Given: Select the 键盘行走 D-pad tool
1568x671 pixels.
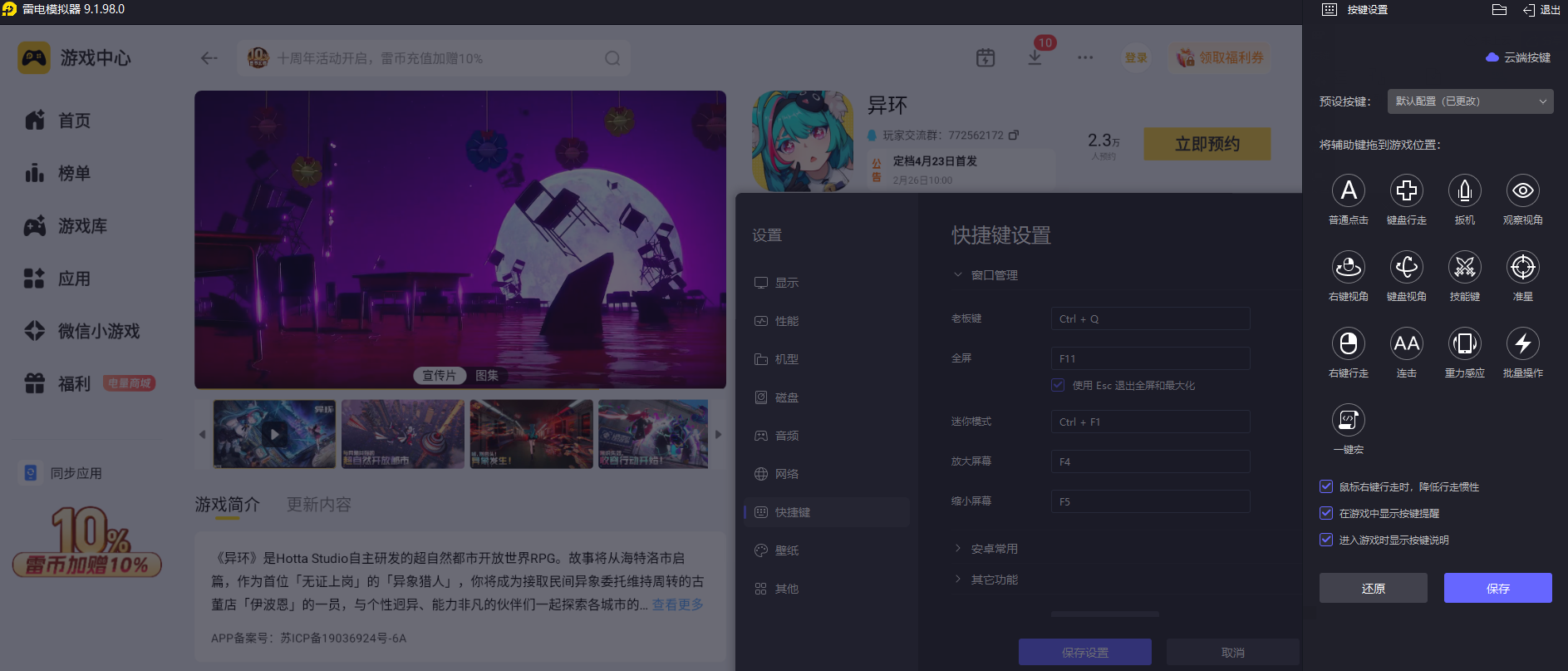Looking at the screenshot, I should (x=1407, y=191).
